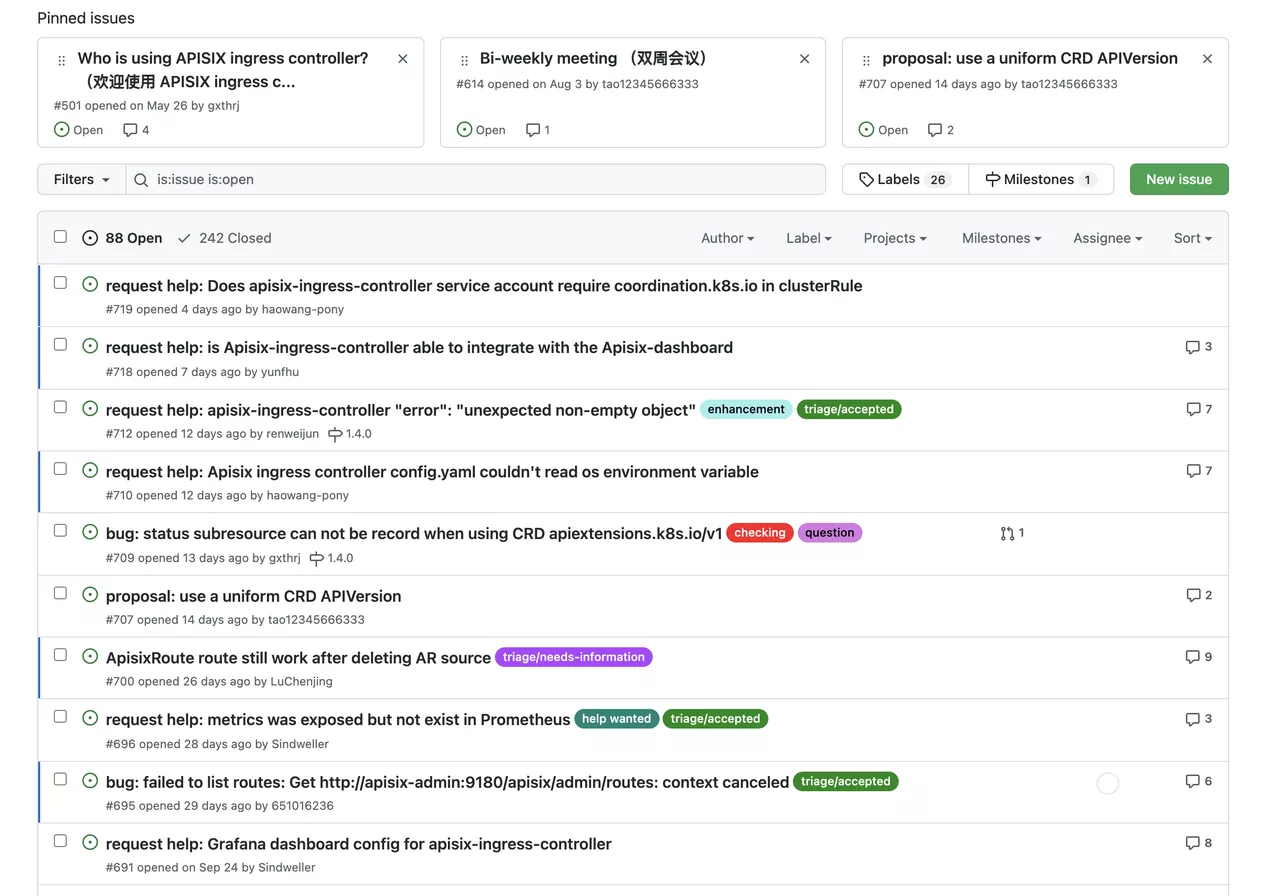Select checkbox for issue #719
Viewport: 1280px width, 896px height.
tap(60, 283)
